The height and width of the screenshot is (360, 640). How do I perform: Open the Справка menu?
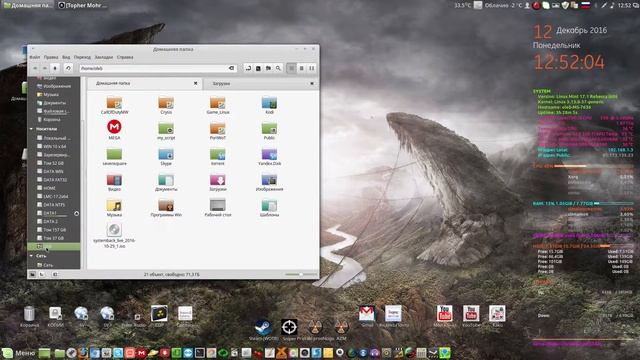(x=125, y=57)
